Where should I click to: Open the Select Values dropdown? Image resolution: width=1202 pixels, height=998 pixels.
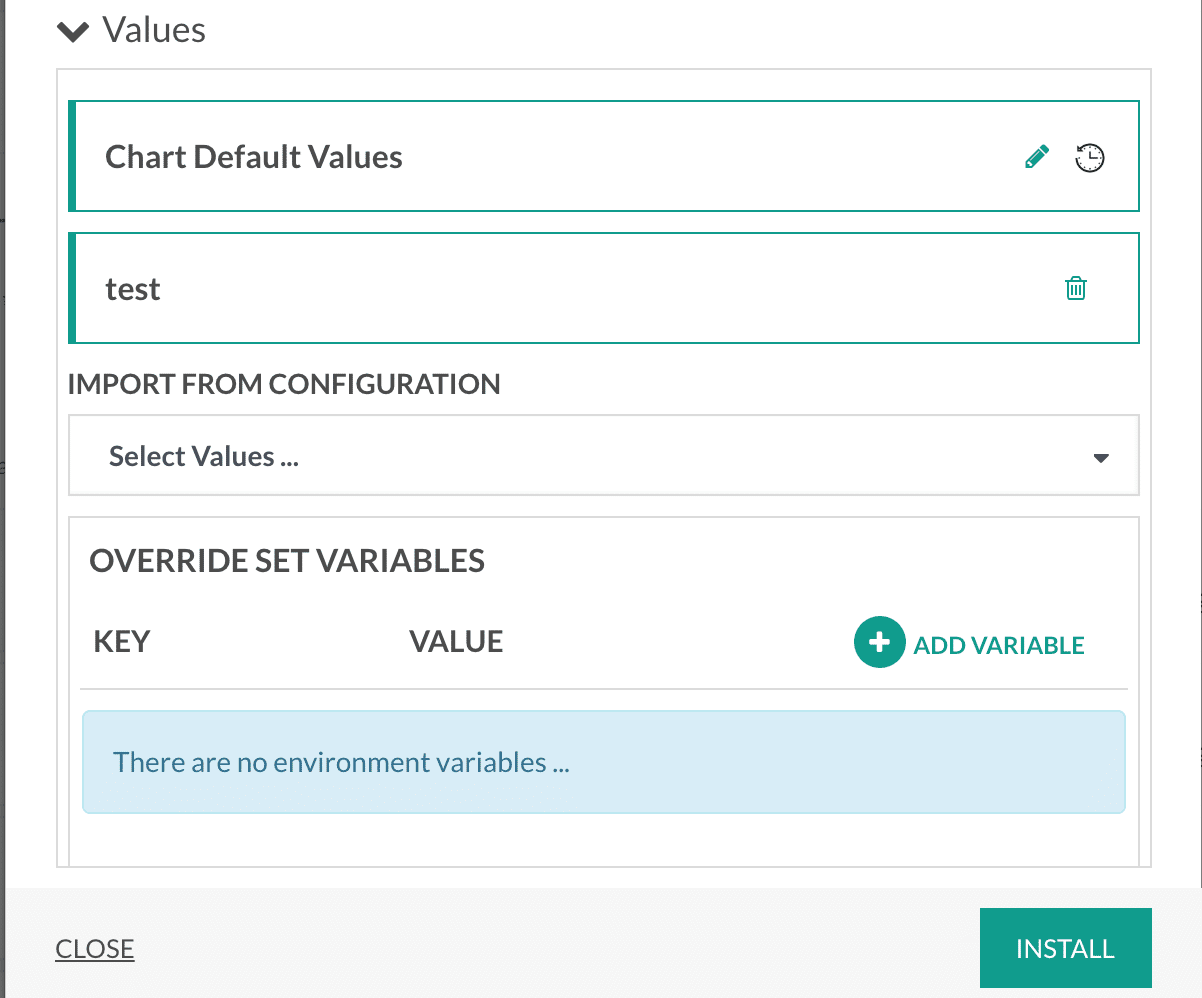point(604,456)
